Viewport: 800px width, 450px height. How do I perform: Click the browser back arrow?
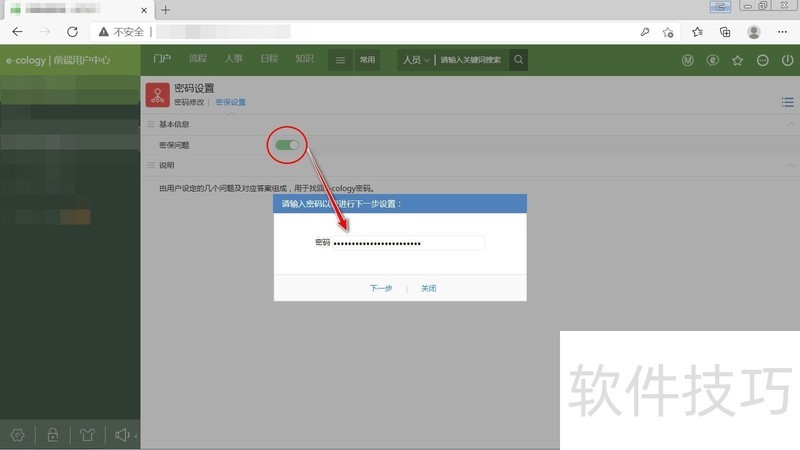[17, 32]
